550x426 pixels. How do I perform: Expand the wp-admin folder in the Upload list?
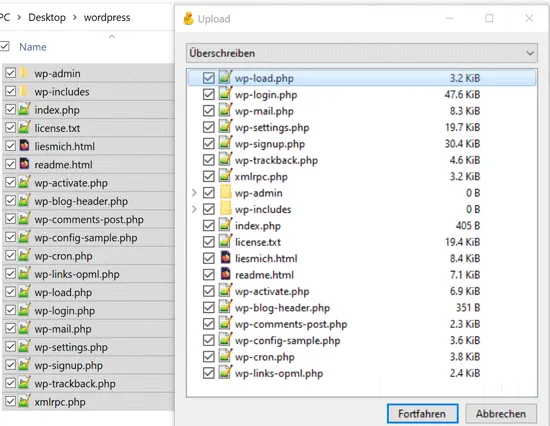[x=194, y=193]
